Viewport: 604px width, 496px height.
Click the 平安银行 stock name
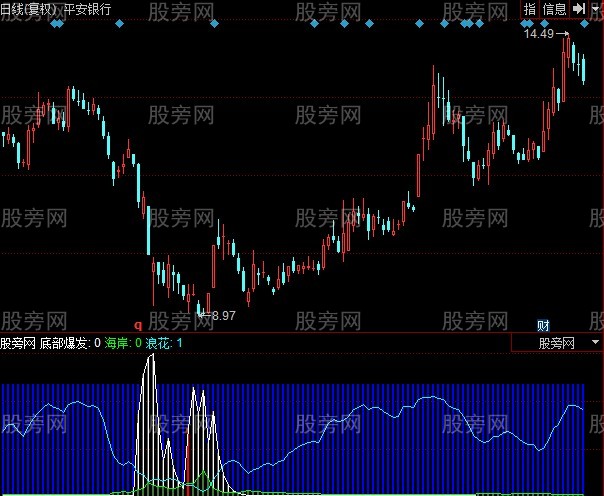[91, 9]
